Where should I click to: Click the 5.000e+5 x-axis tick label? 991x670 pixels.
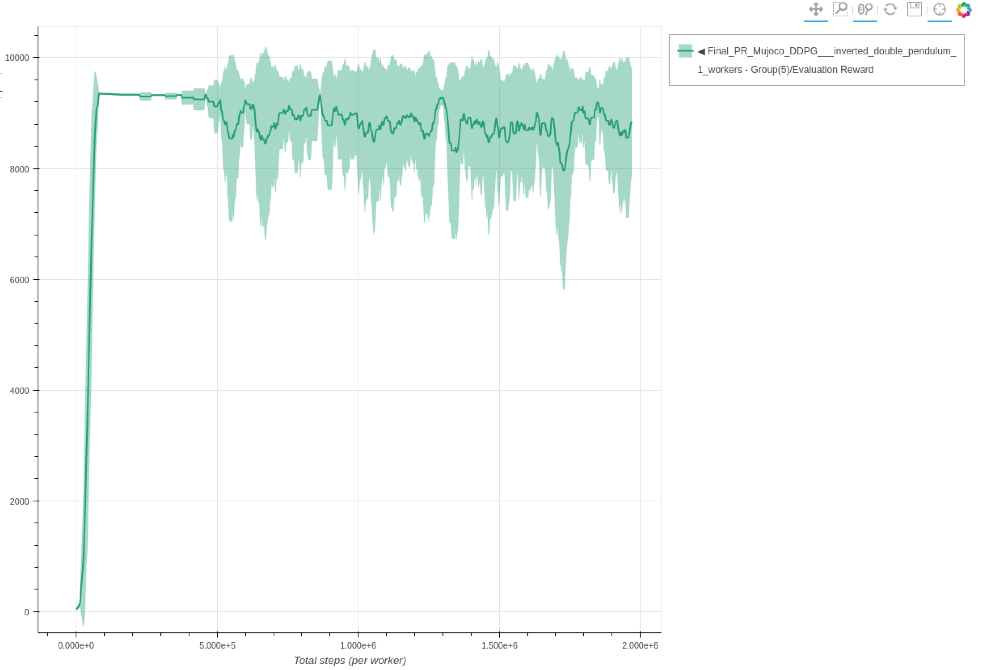[x=218, y=646]
